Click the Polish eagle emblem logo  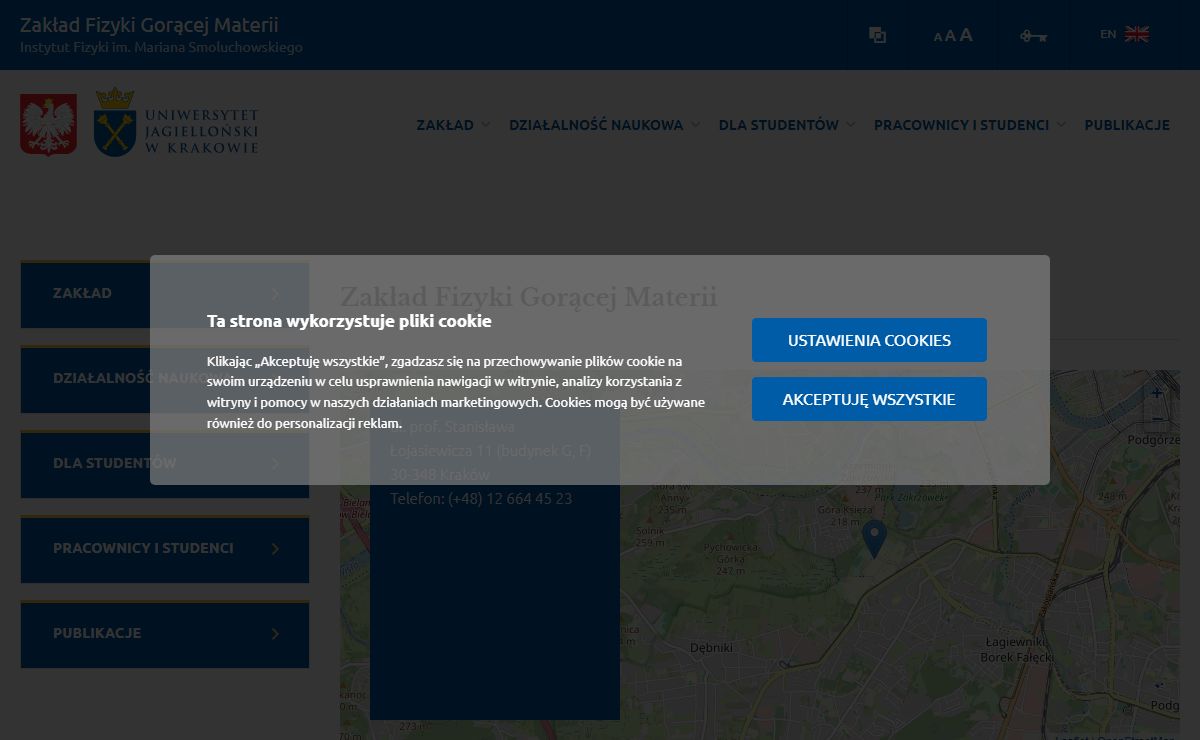coord(48,125)
